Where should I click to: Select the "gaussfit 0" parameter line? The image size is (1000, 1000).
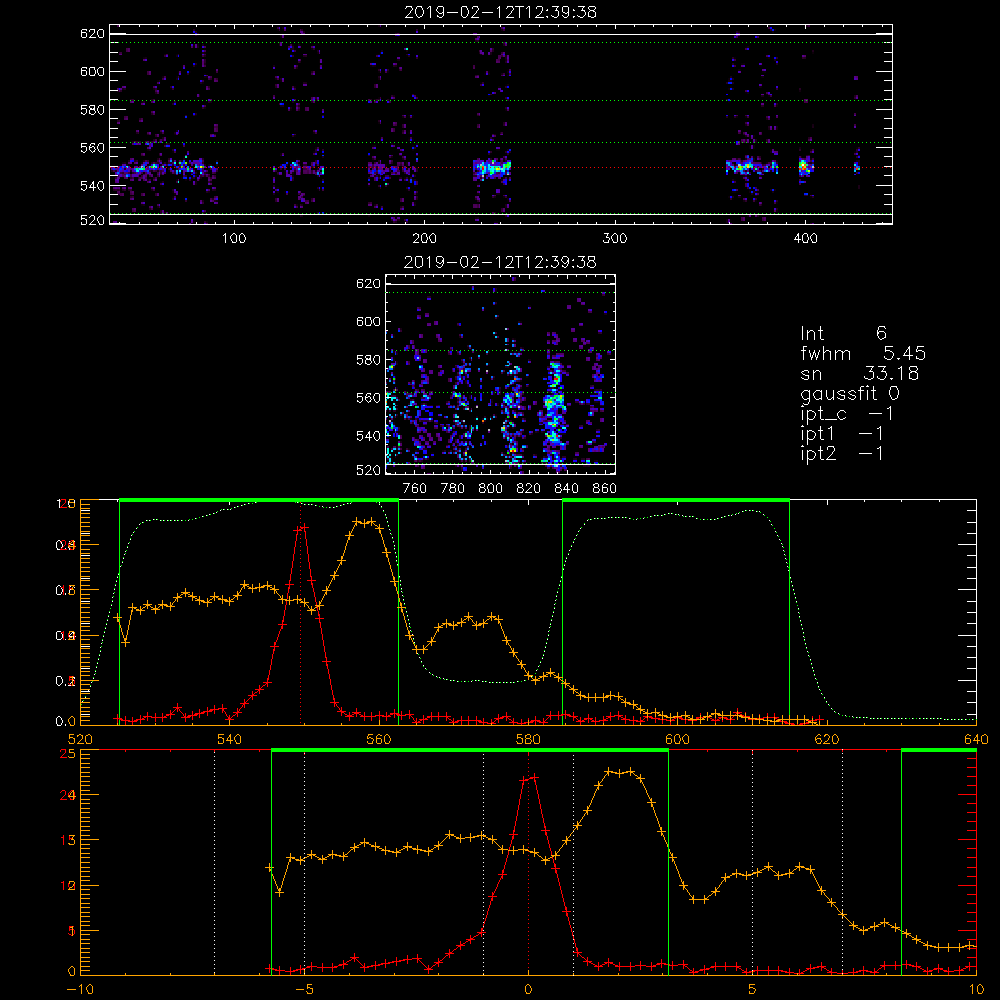849,393
